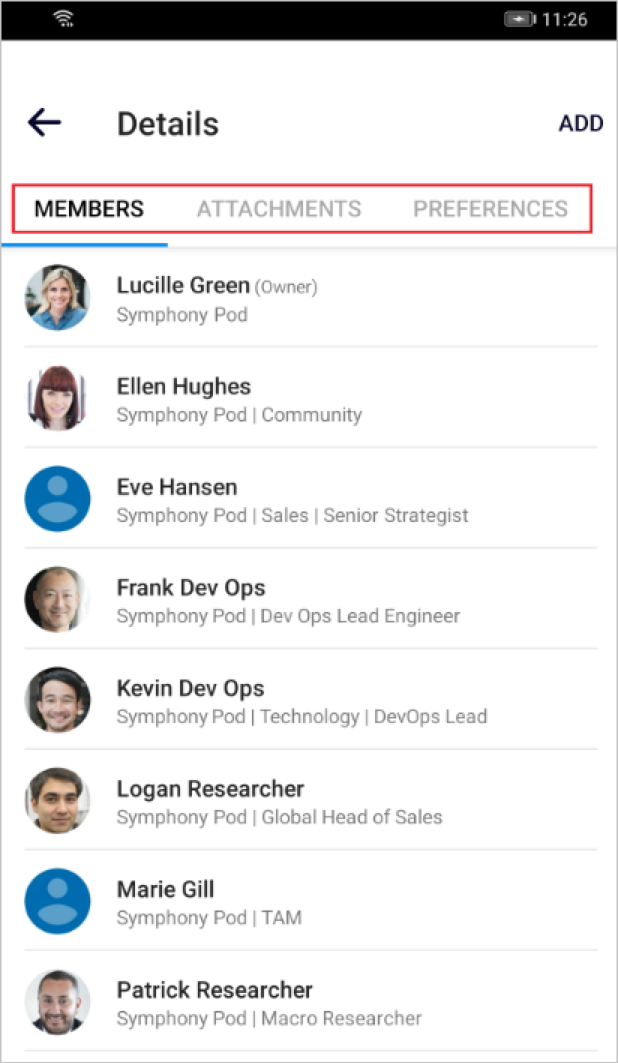Open Lucille Green's profile photo
Screen dimensions: 618x1063
pyautogui.click(x=58, y=298)
